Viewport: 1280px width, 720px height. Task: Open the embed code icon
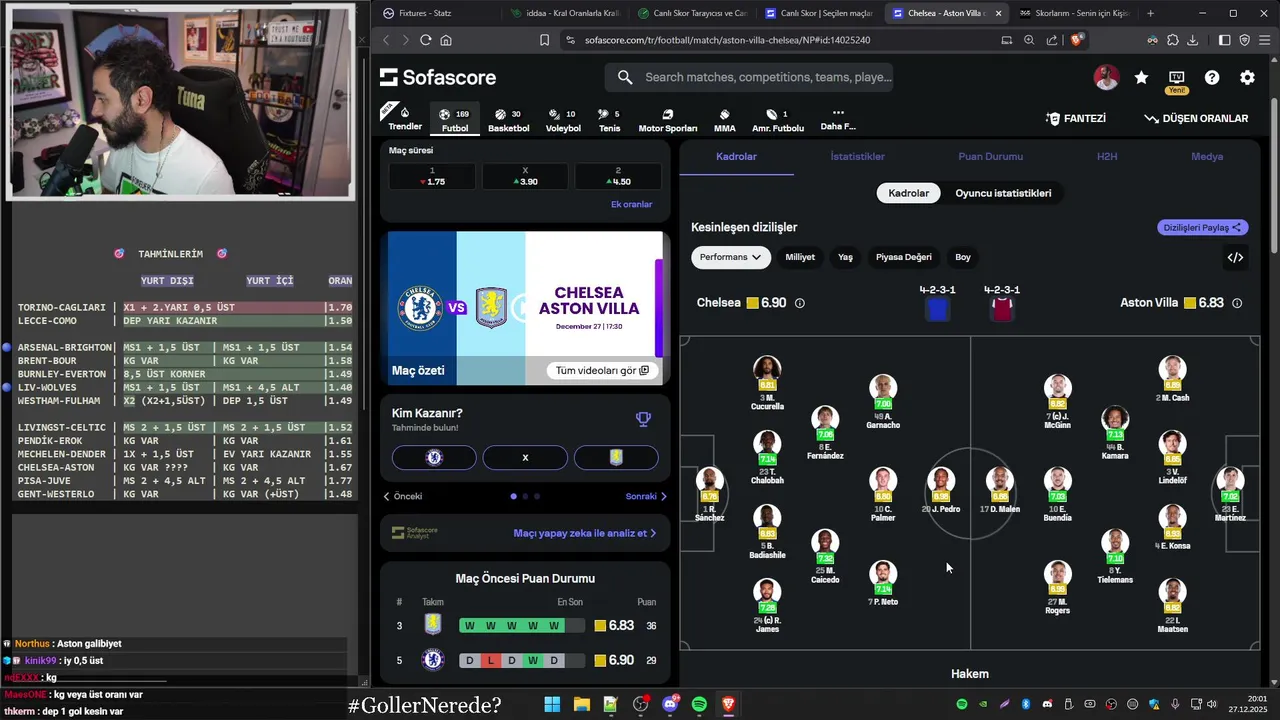[x=1235, y=257]
